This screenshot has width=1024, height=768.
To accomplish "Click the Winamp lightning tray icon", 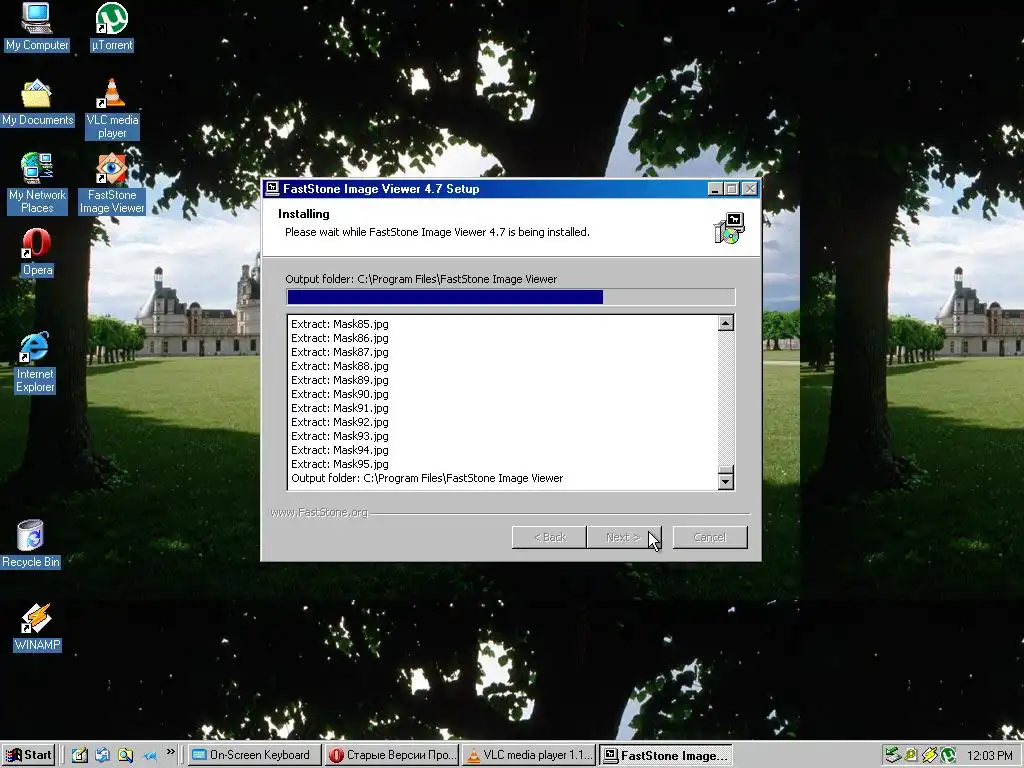I will 929,755.
